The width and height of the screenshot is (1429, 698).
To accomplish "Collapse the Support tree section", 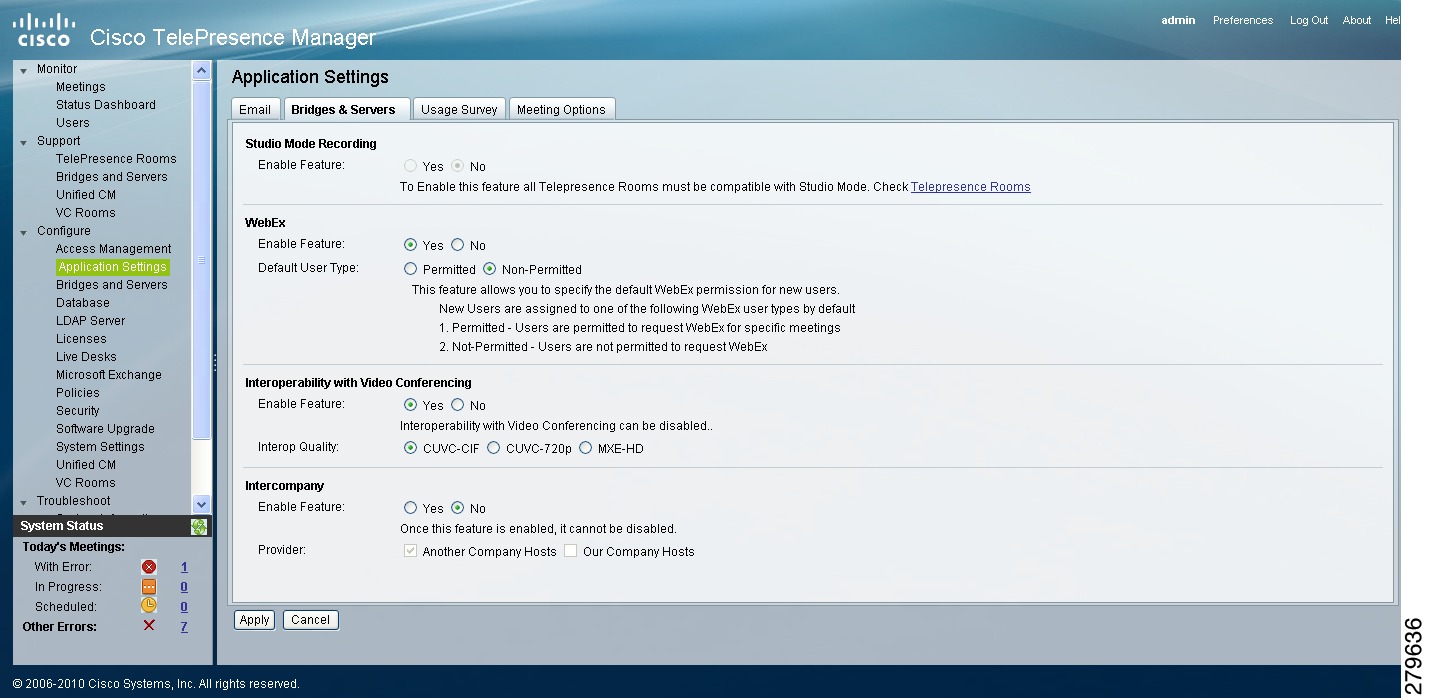I will (24, 142).
